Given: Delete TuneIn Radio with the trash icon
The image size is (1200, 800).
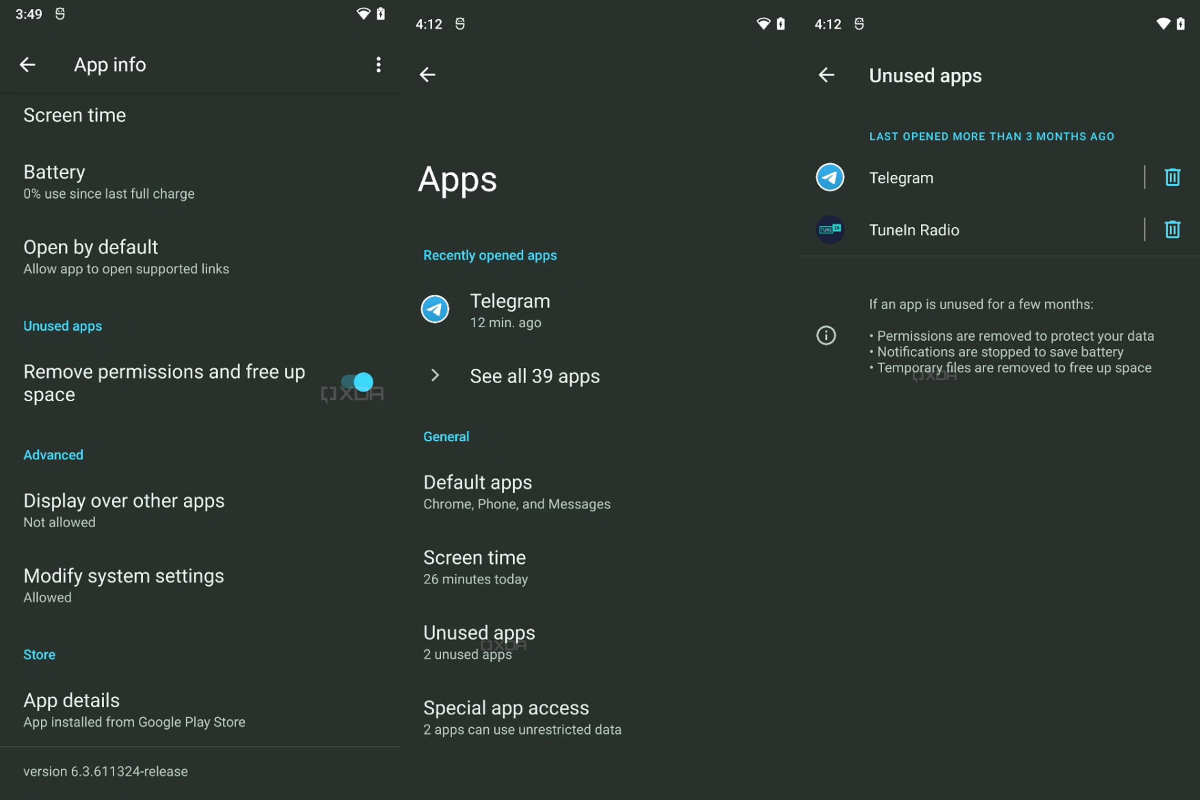Looking at the screenshot, I should [x=1172, y=229].
